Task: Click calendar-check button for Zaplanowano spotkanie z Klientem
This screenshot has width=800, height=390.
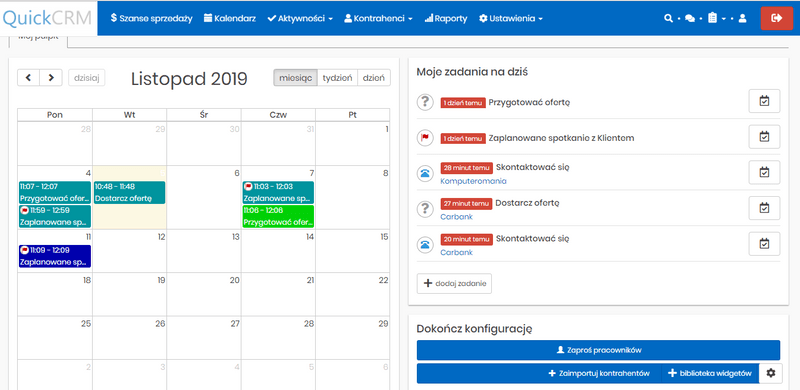Action: [x=764, y=136]
